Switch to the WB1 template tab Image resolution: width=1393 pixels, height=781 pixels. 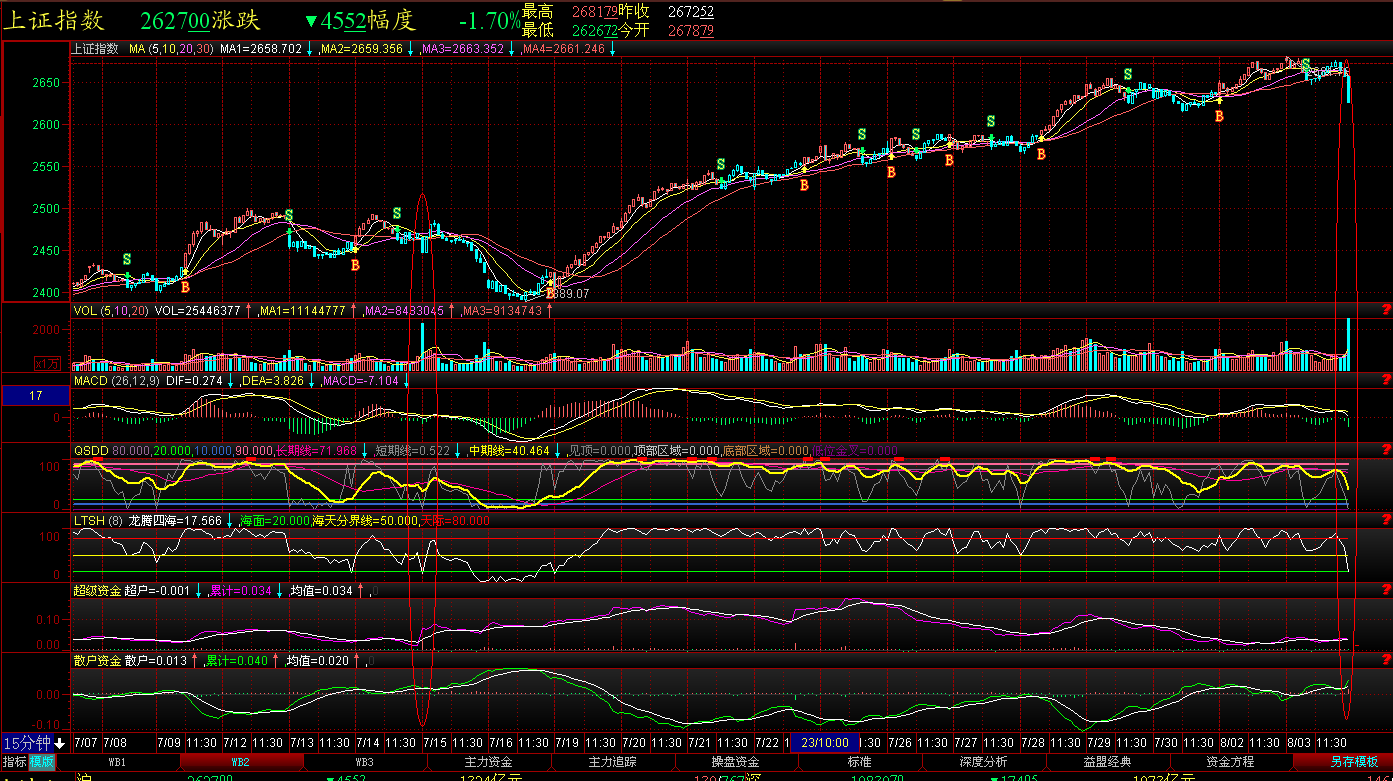click(118, 762)
